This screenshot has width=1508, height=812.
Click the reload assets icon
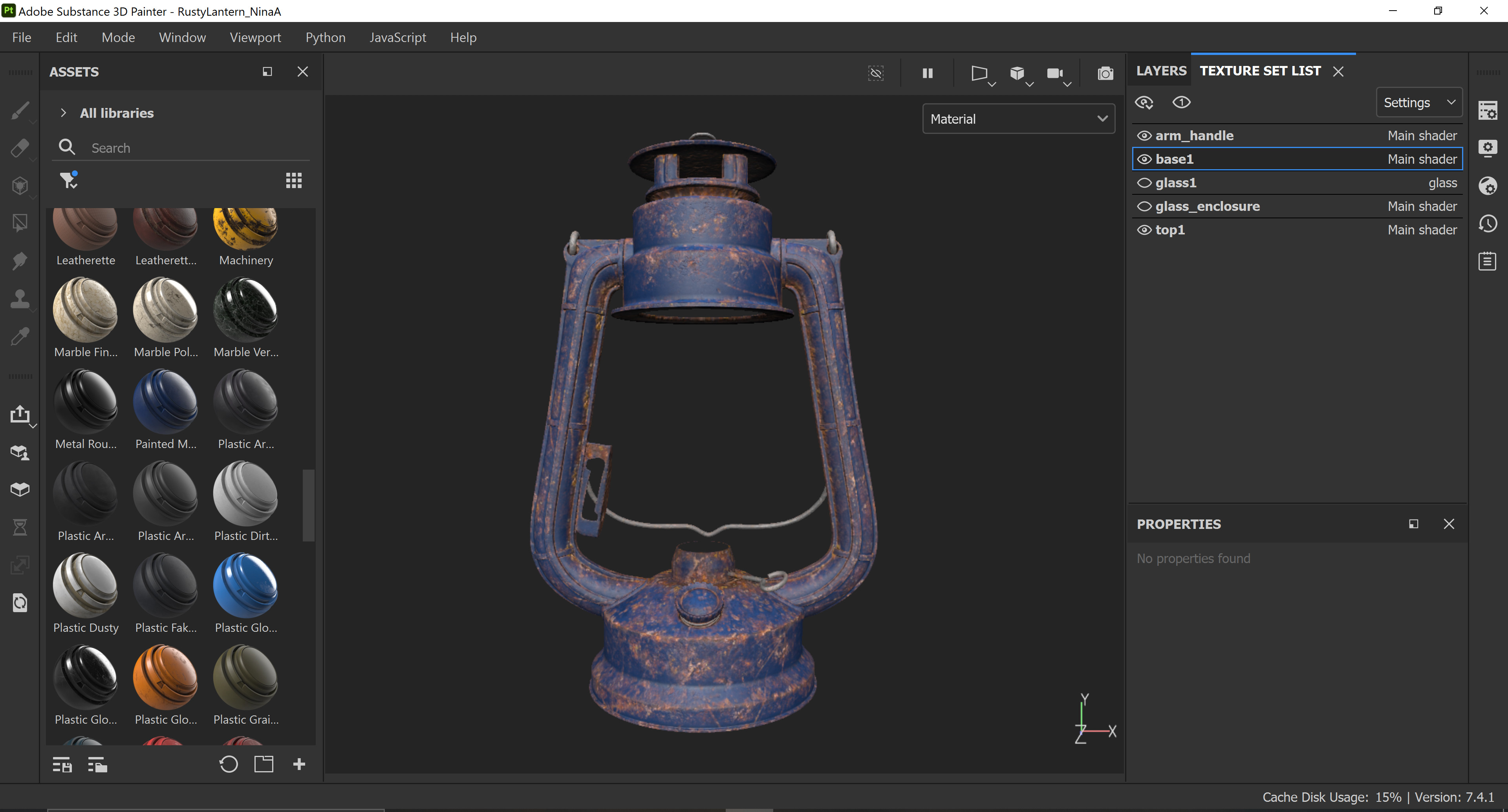click(228, 764)
